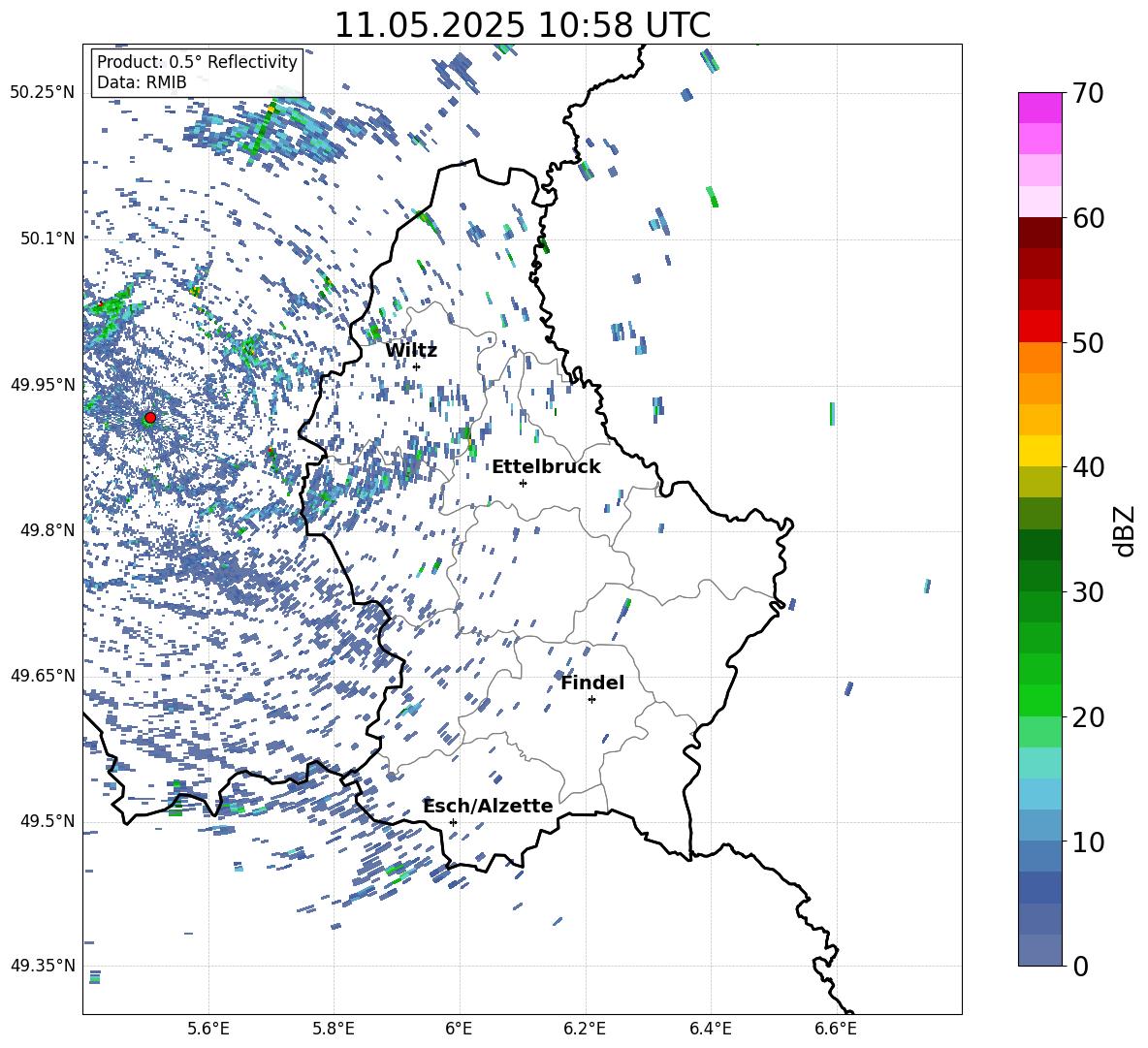Click the orange colorbar swatch below 50
This screenshot has width=1148, height=1048.
click(1039, 357)
